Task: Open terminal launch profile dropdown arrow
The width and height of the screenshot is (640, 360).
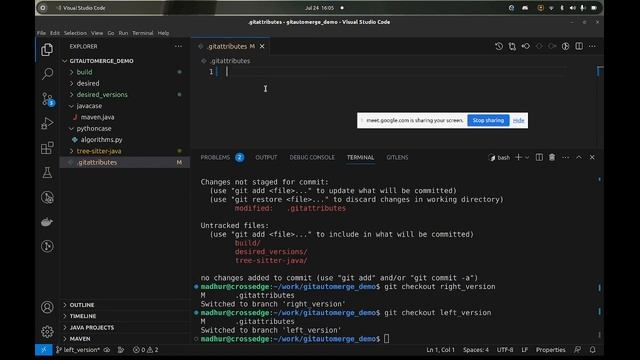Action: 527,157
